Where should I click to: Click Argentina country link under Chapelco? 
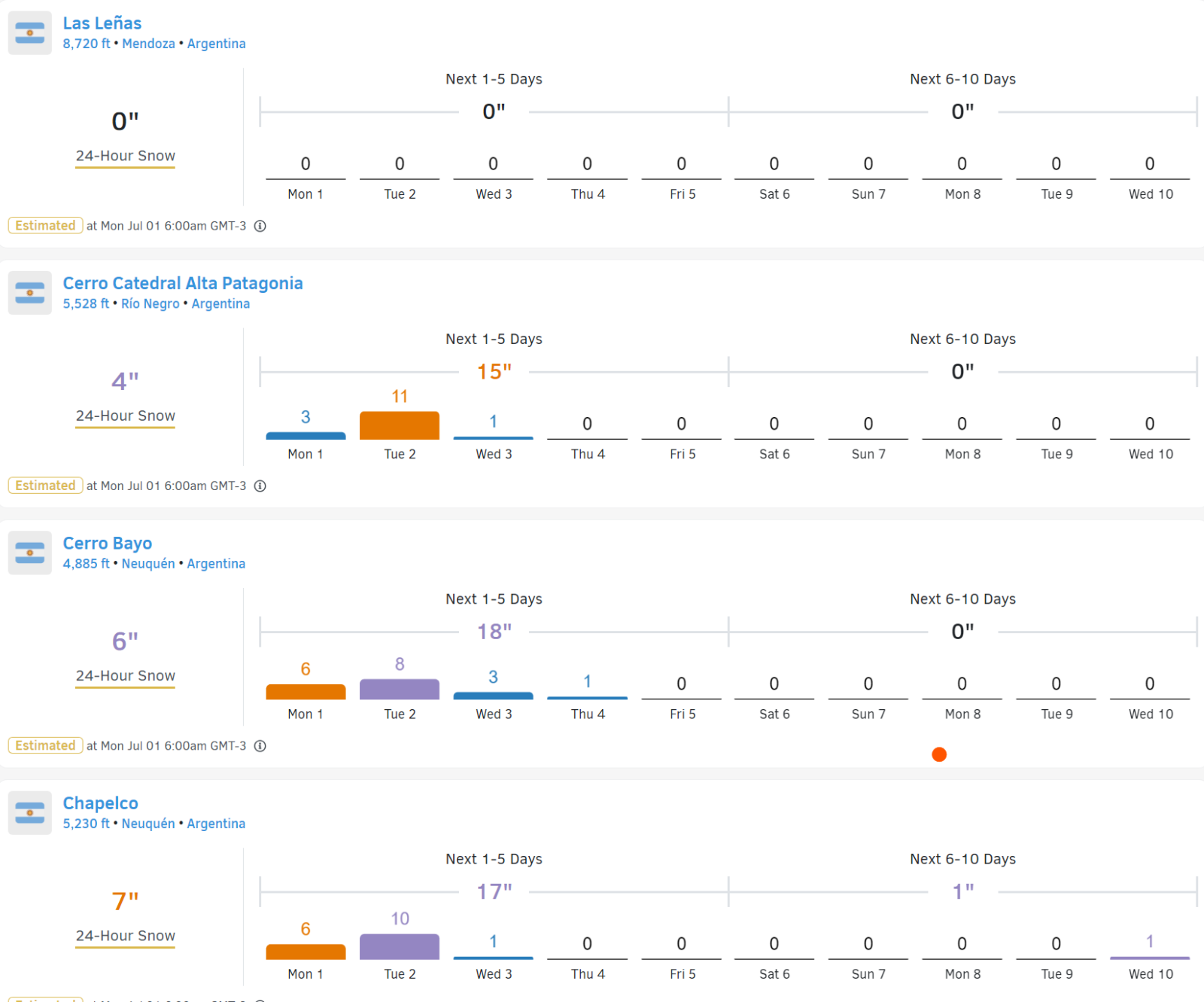point(216,824)
